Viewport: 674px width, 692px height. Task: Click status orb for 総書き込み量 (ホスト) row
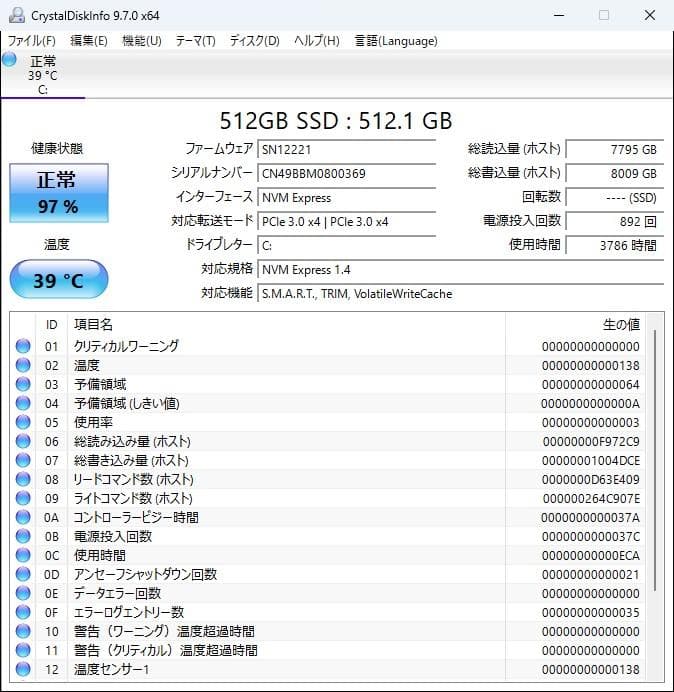tap(23, 460)
